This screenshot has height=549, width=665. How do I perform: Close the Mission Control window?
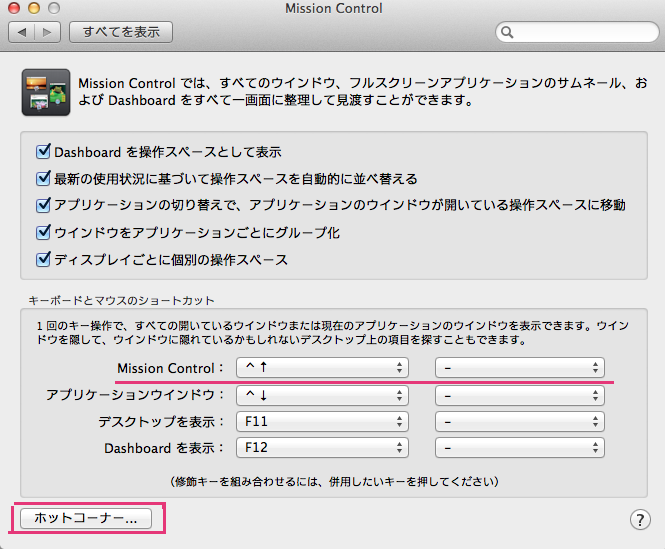14,8
